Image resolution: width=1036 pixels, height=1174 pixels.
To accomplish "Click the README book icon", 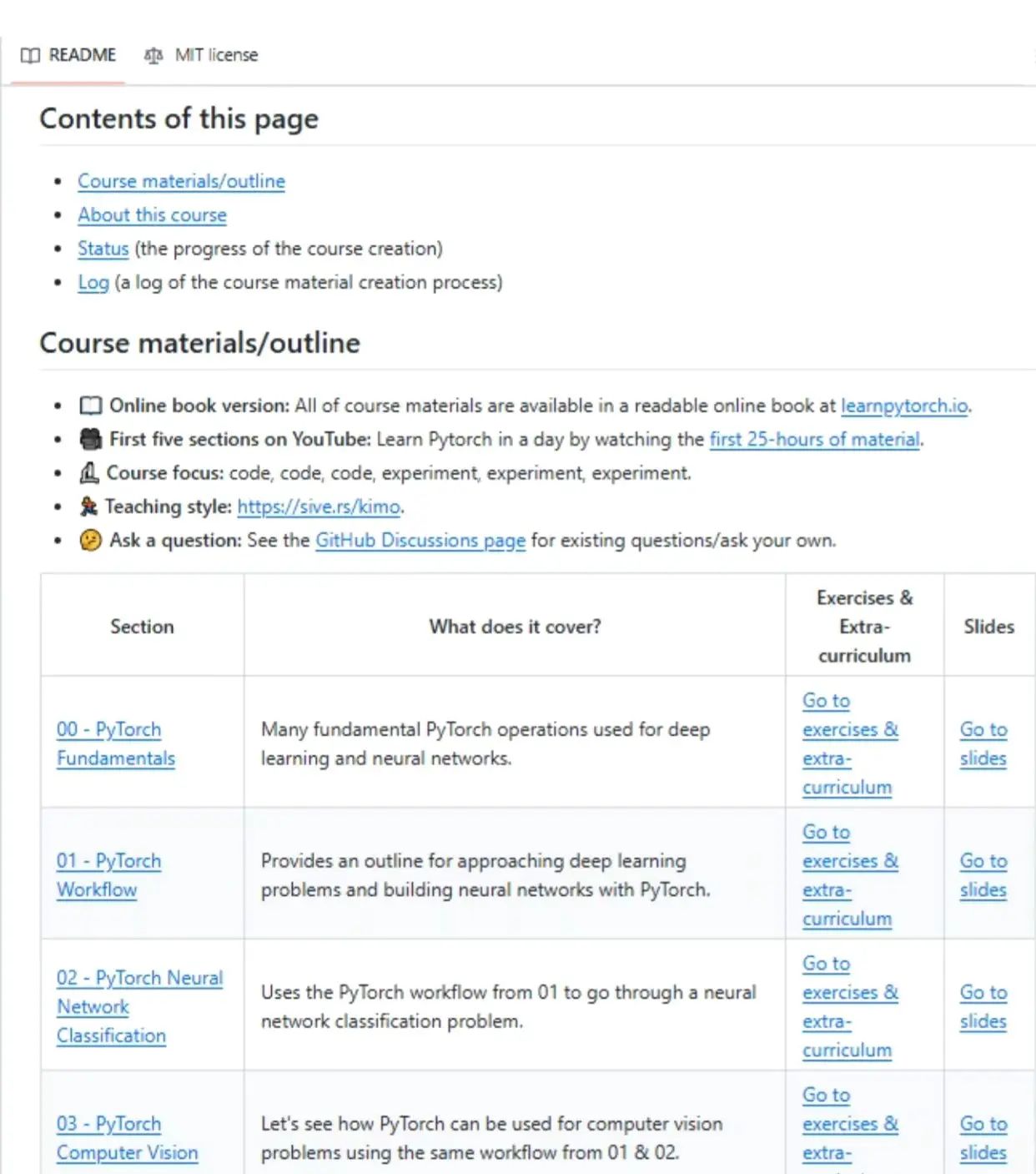I will 30,55.
